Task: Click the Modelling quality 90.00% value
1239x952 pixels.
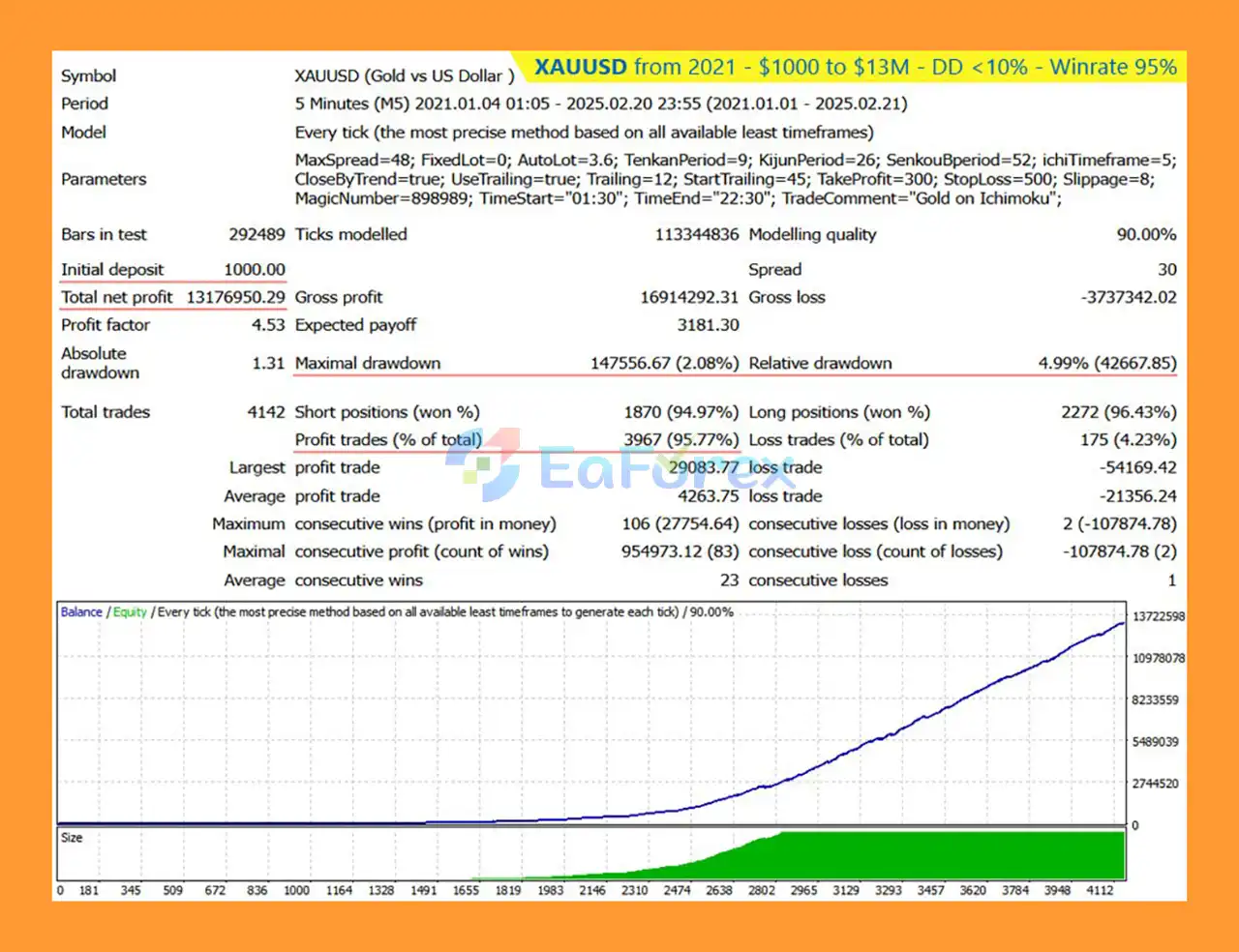Action: tap(1146, 235)
